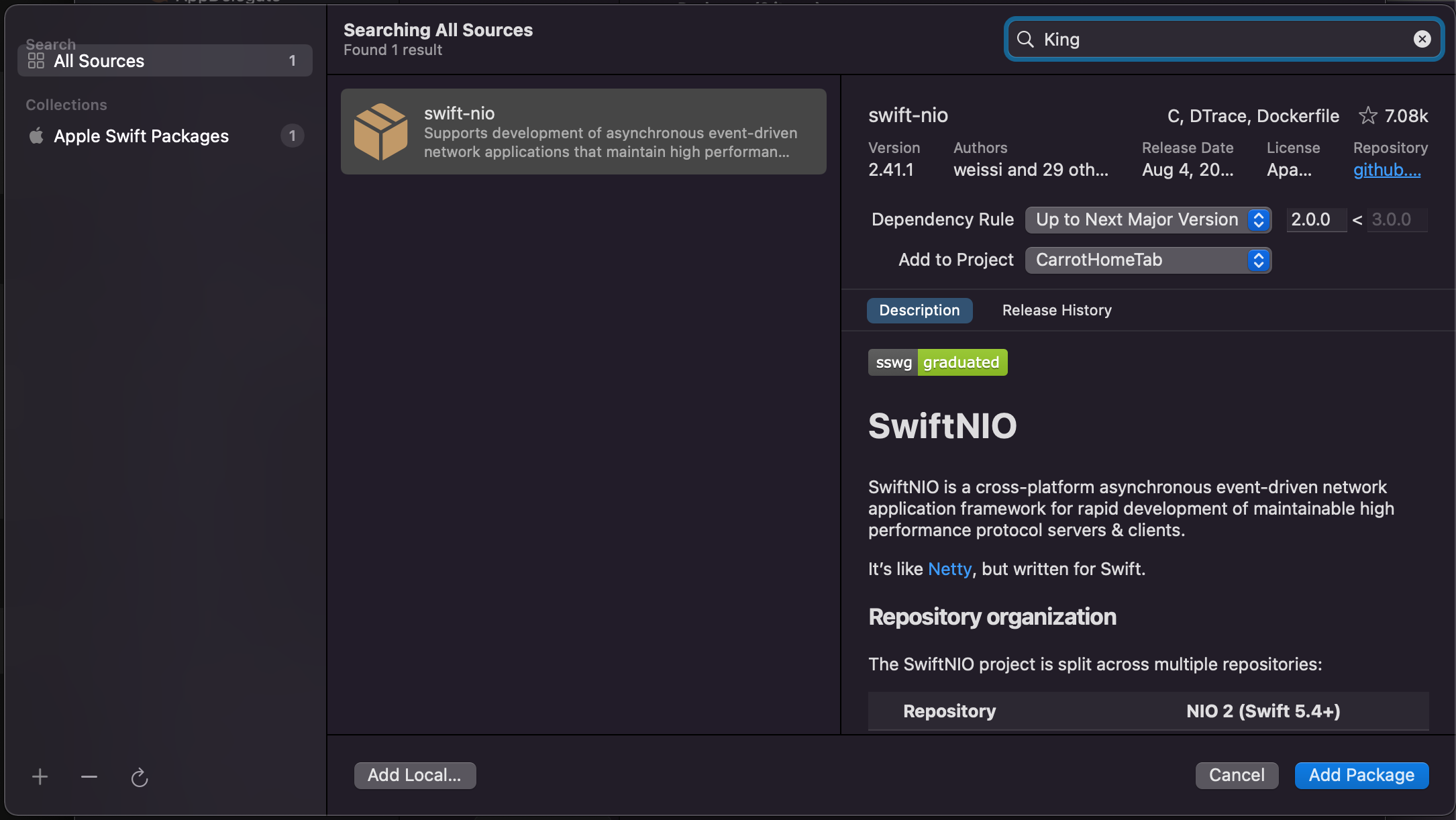Click the version value 2.41.1

tap(890, 170)
